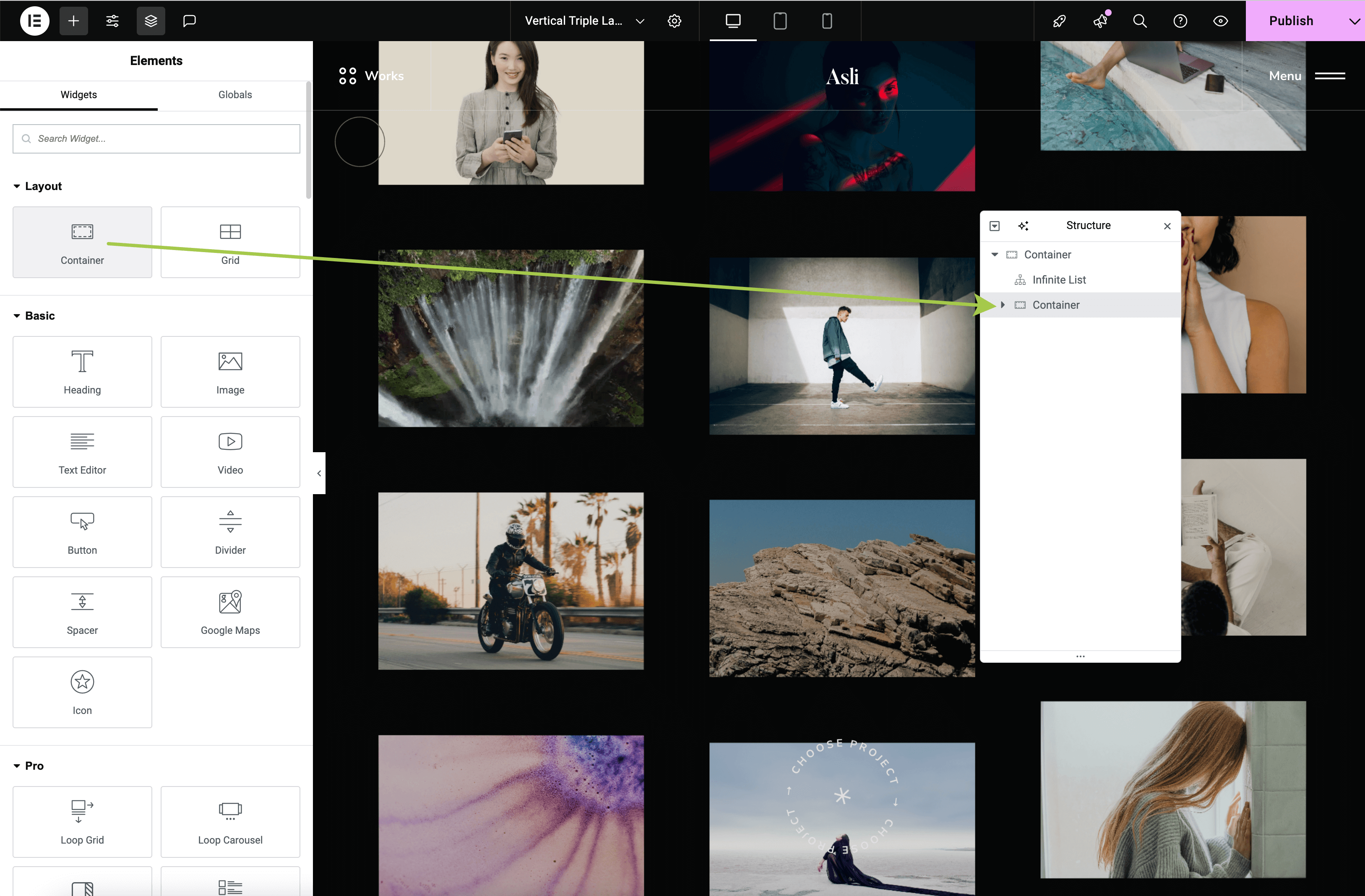Select the Infinite List structure item

pos(1059,280)
